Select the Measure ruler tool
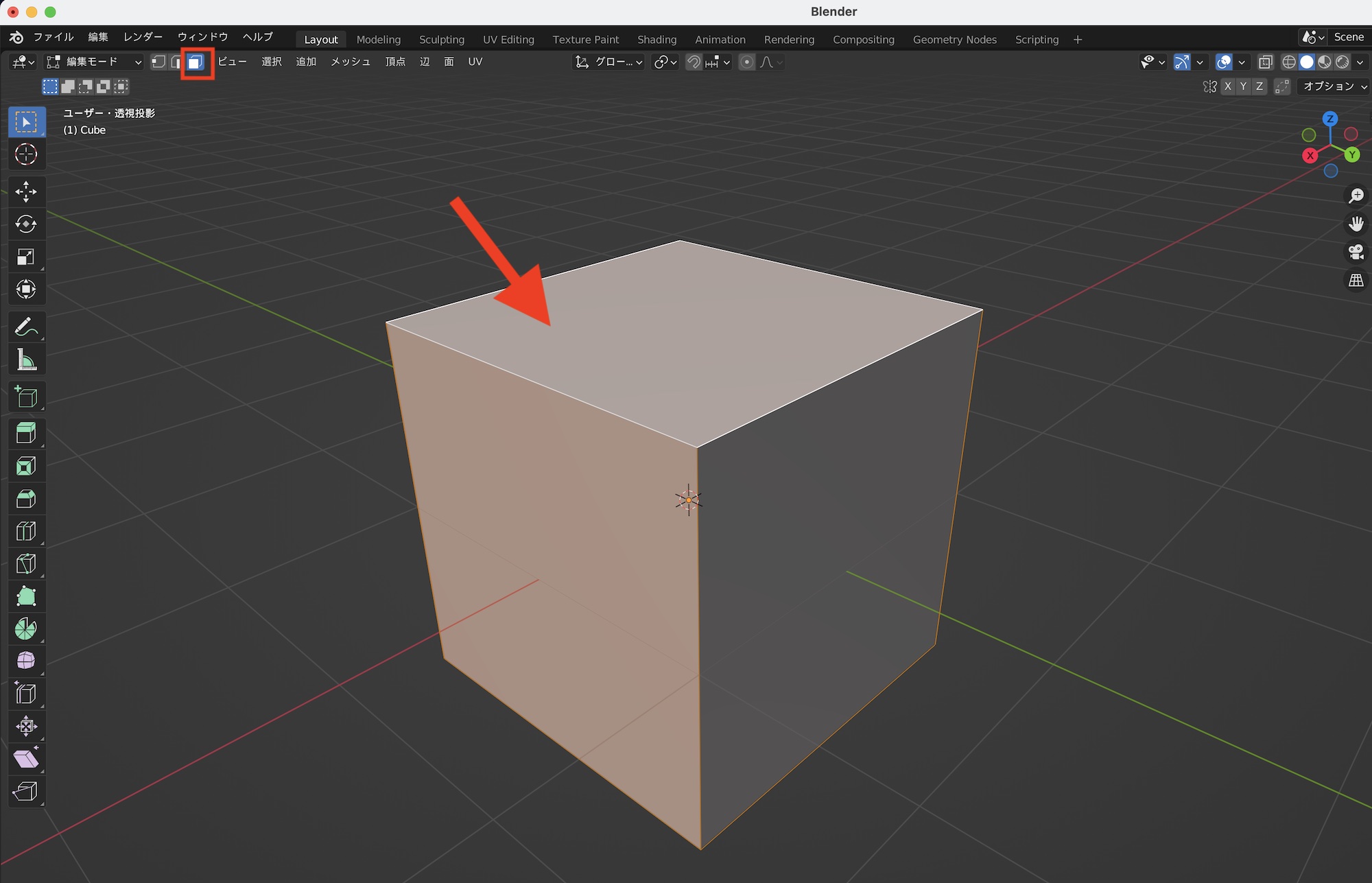The image size is (1372, 883). [26, 360]
